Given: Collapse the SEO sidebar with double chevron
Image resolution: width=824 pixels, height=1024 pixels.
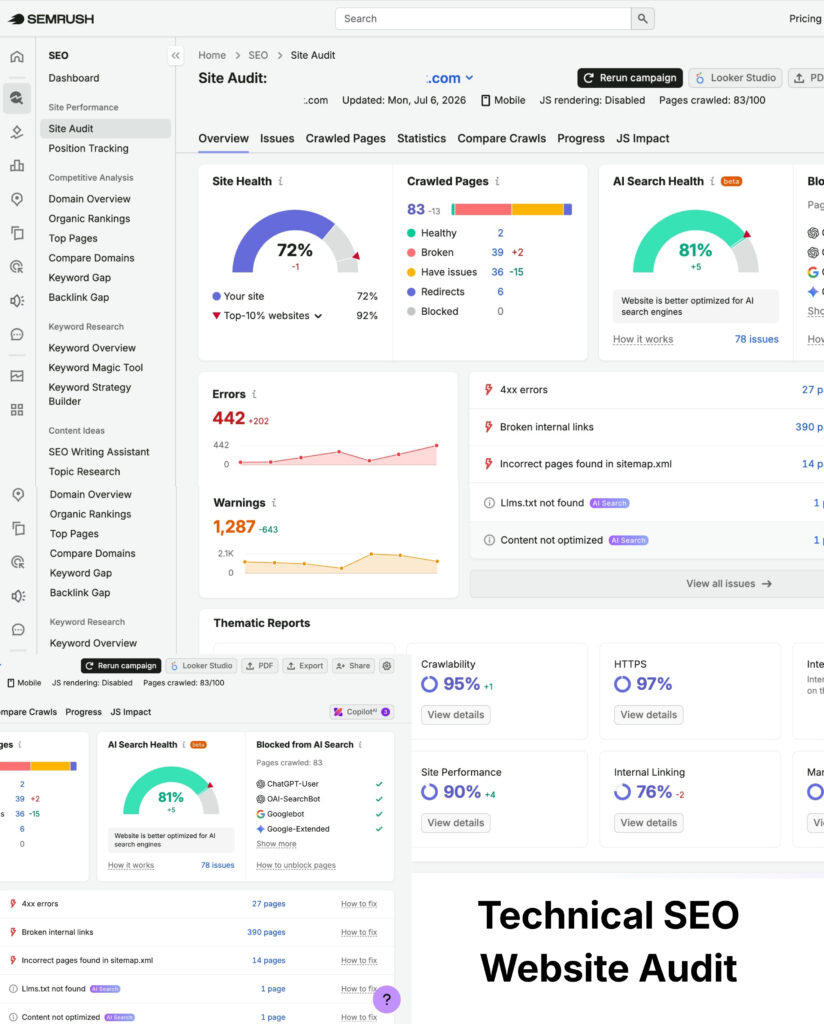Looking at the screenshot, I should coord(175,56).
